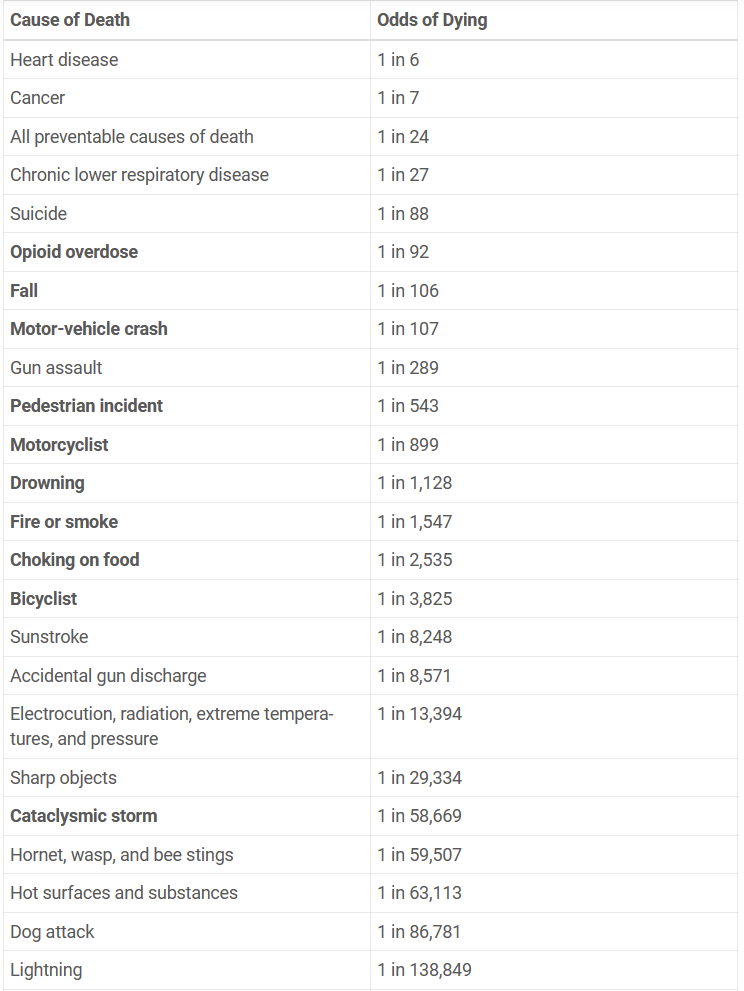Select the "Pedestrian incident" bold text
Screen dimensions: 744x991
tap(86, 406)
